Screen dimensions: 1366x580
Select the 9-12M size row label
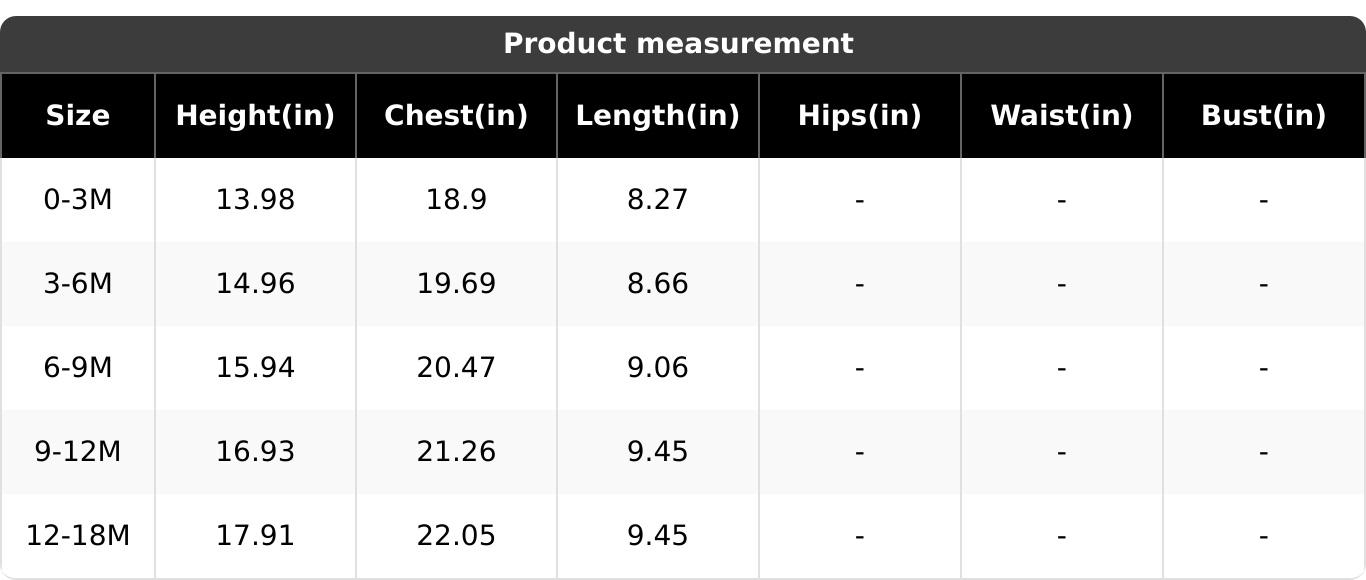coord(78,452)
